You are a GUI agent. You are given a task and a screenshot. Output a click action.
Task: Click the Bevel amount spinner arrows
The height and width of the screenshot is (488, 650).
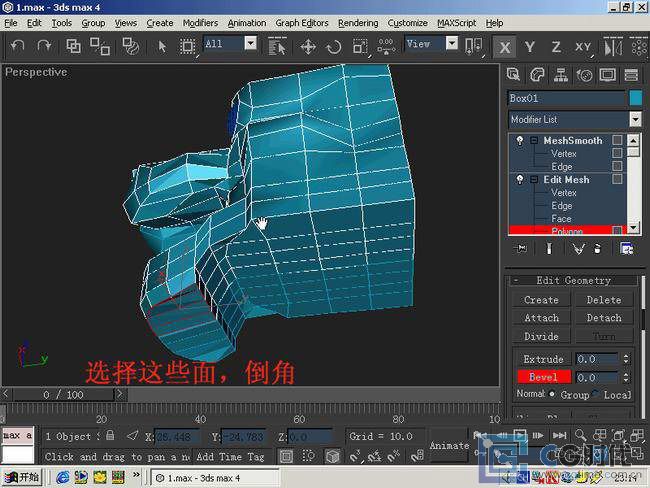pyautogui.click(x=626, y=377)
